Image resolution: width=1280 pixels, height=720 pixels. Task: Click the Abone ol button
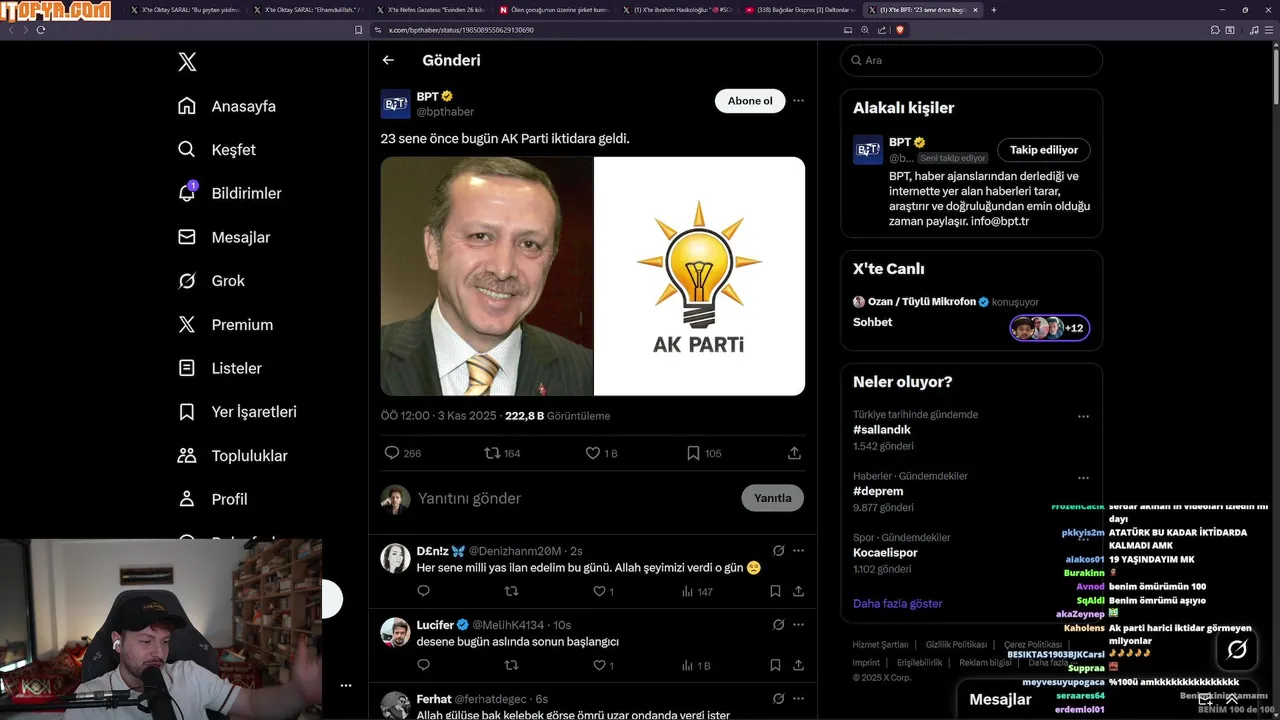coord(750,101)
